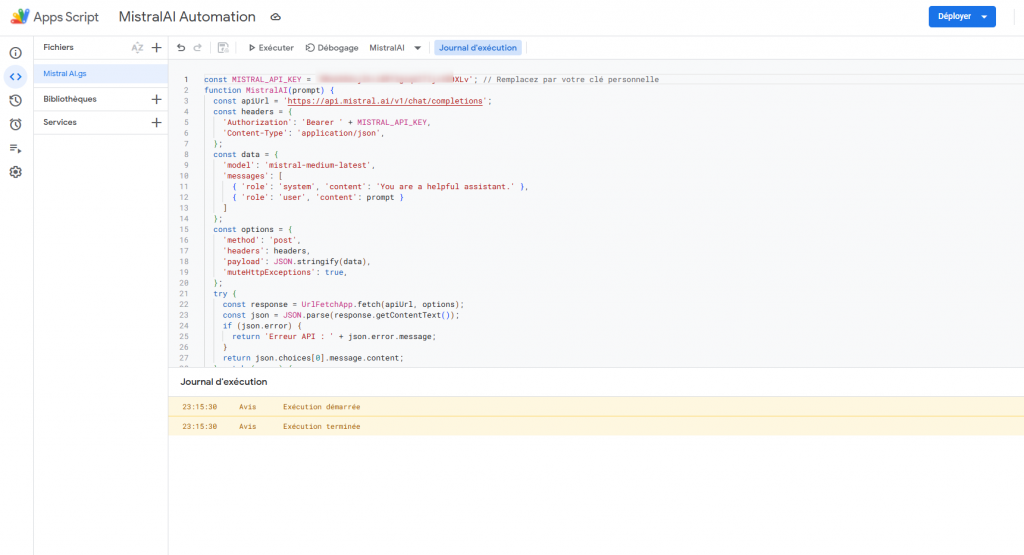Add a library with Bibliothèques plus

point(156,99)
